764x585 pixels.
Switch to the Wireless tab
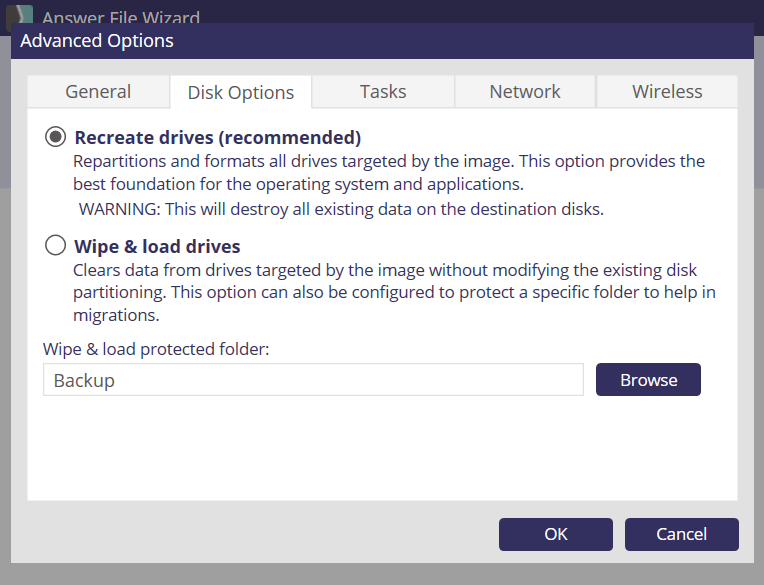(x=667, y=91)
